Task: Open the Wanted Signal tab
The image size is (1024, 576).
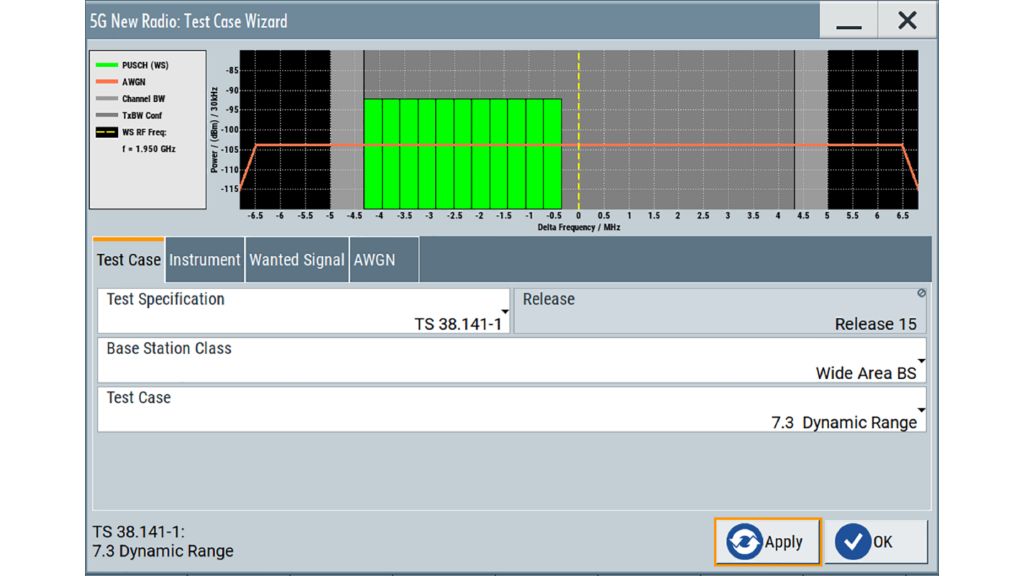Action: 297,260
